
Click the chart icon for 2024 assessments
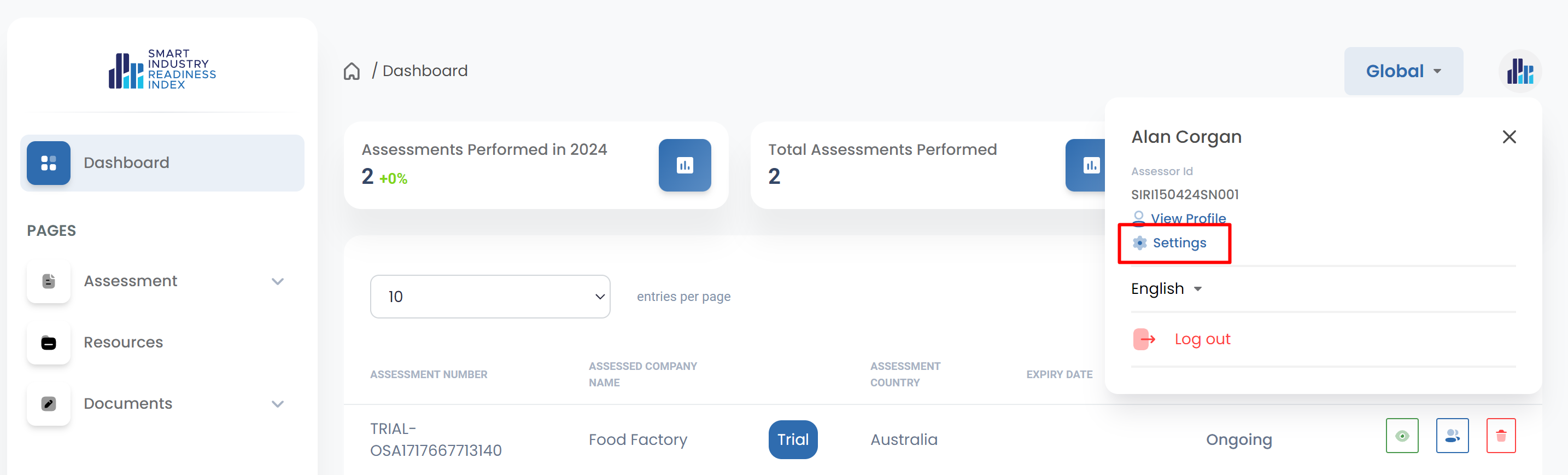coord(684,165)
